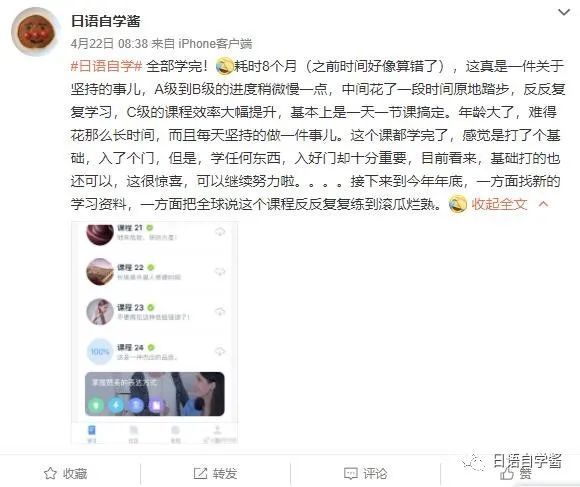Screen dimensions: 580x487
Task: Visit the 日语自学酱 username link
Action: pyautogui.click(x=106, y=21)
